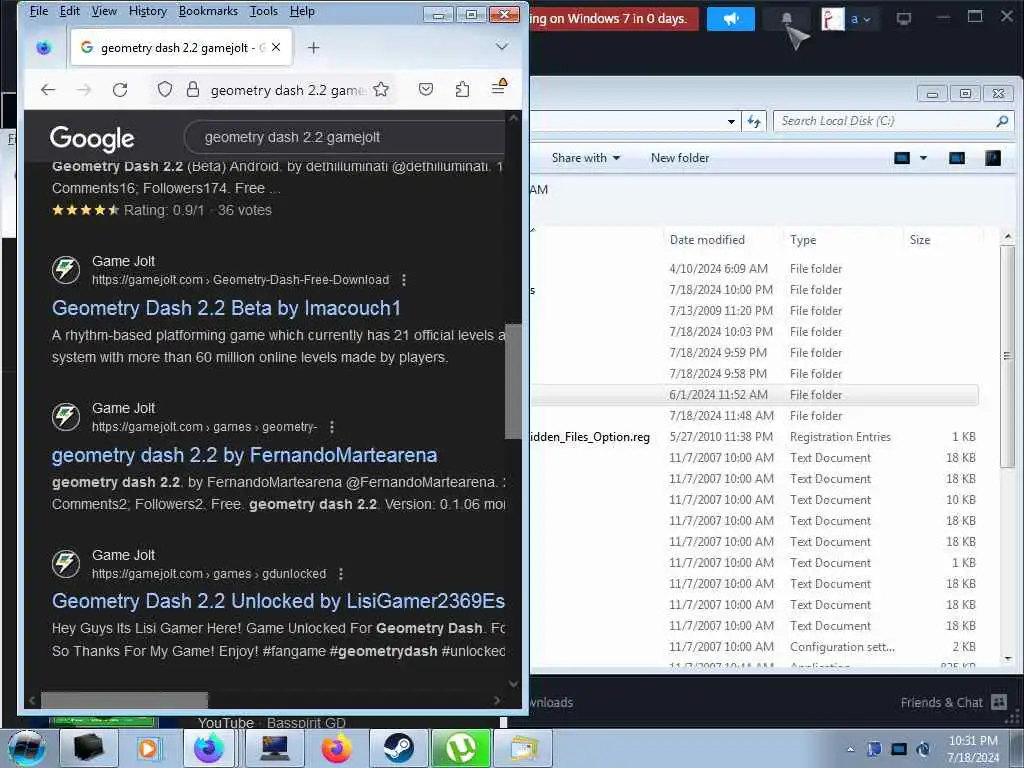
Task: Open the orange Firefox taskbar icon
Action: click(x=336, y=748)
